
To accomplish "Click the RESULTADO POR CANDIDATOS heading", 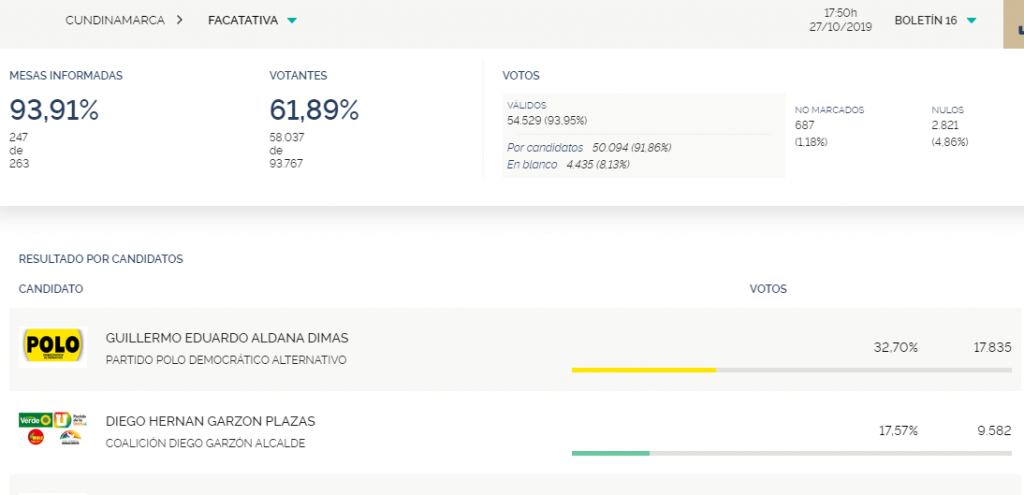I will 101,259.
